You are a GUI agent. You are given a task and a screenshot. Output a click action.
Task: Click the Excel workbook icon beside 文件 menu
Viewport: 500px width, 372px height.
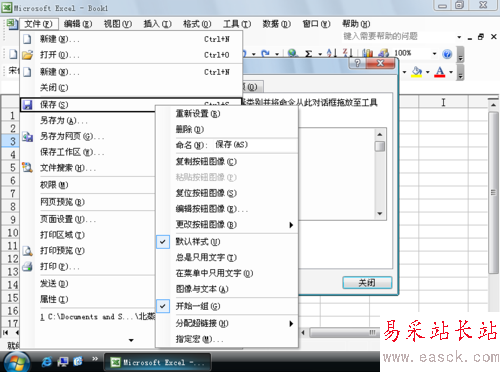point(12,24)
